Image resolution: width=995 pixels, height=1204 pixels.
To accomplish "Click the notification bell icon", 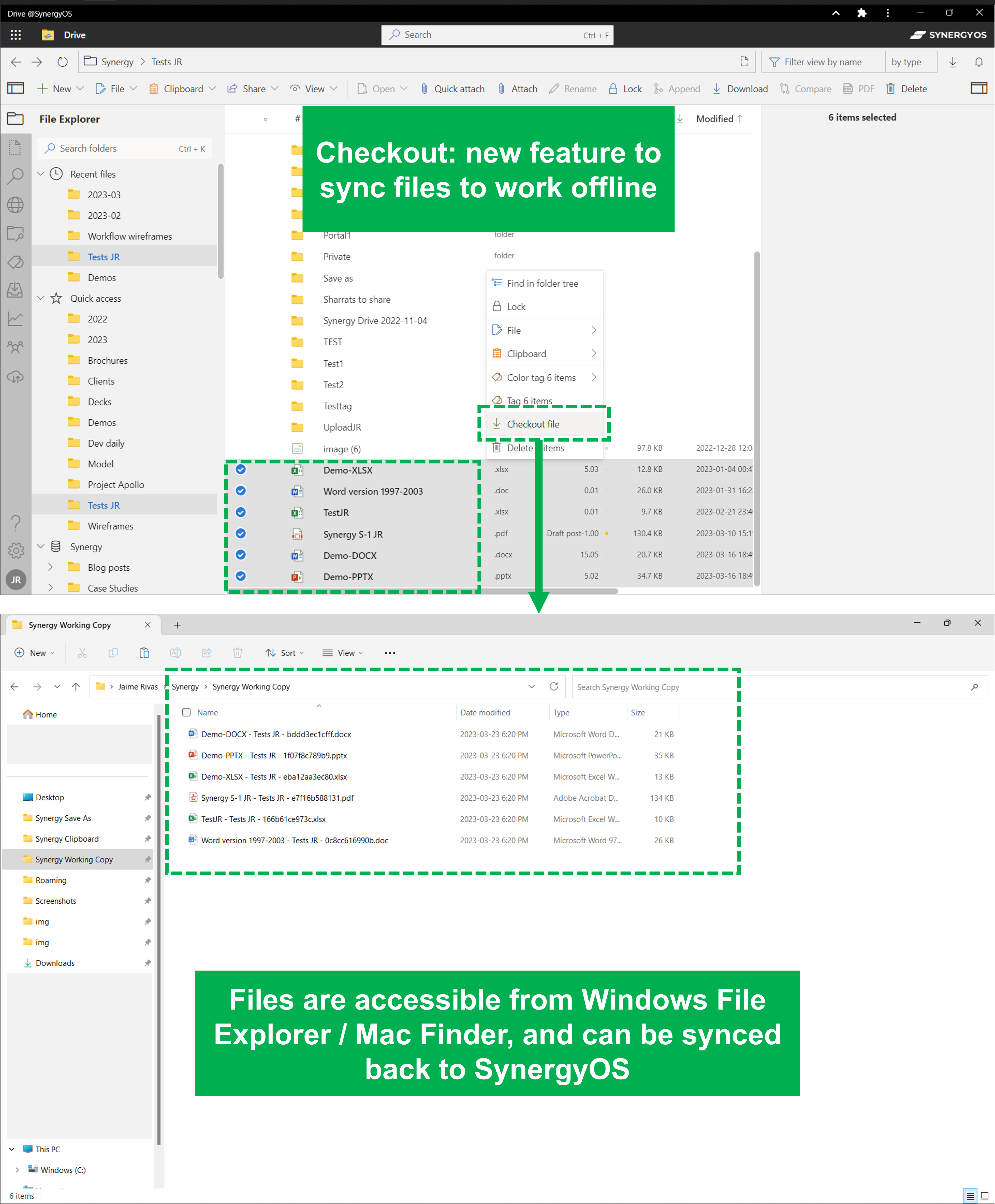I will tap(979, 62).
